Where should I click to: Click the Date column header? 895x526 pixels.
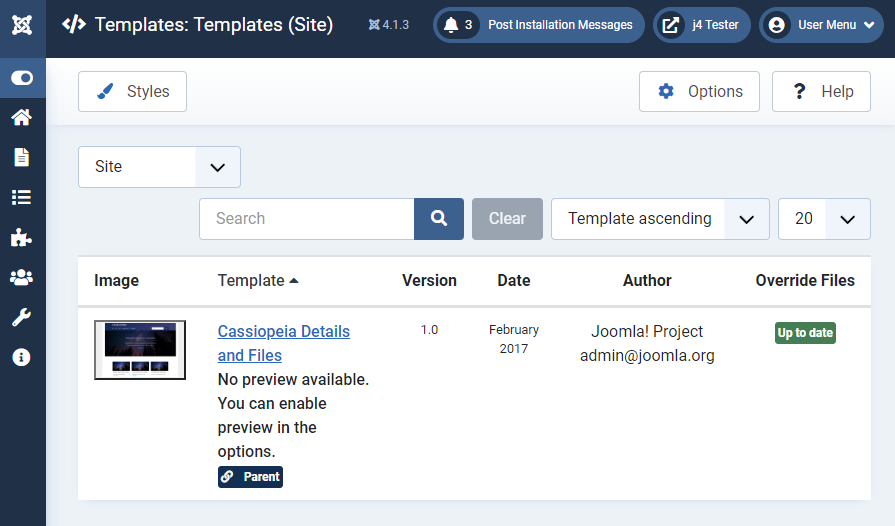(x=514, y=281)
